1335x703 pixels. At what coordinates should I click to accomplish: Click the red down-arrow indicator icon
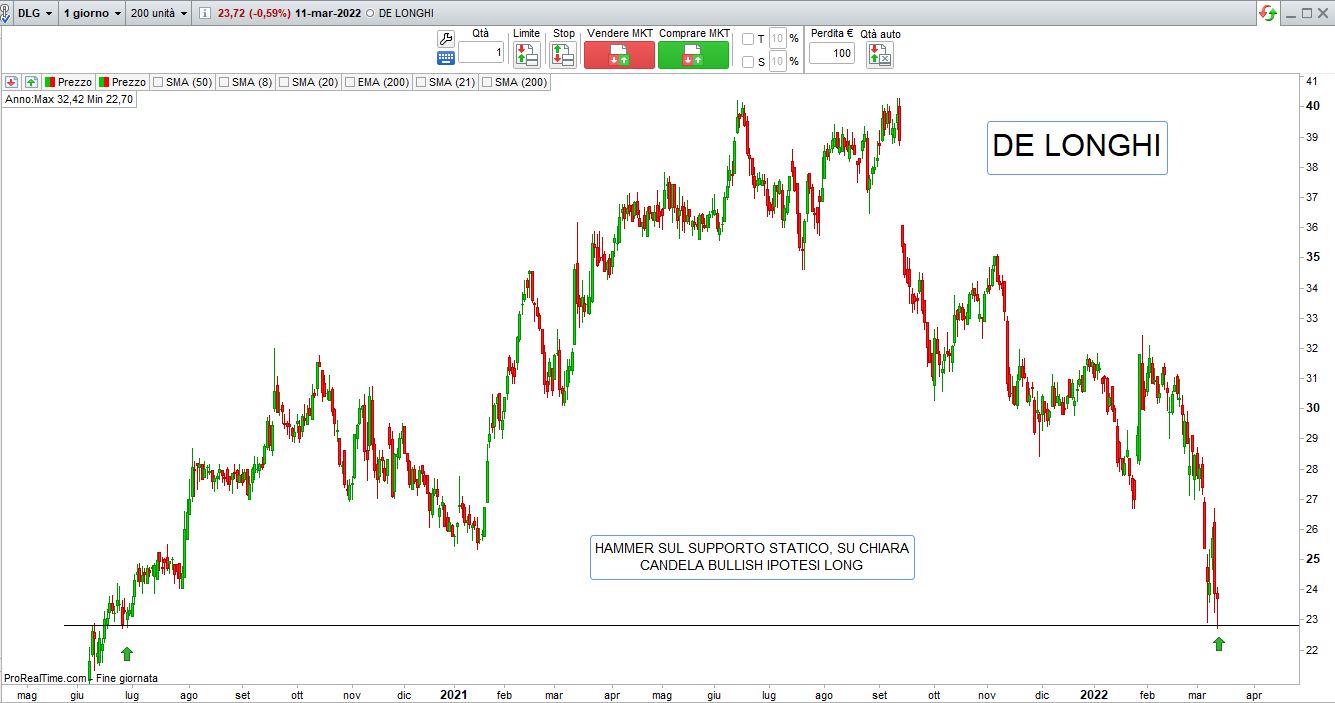click(12, 82)
